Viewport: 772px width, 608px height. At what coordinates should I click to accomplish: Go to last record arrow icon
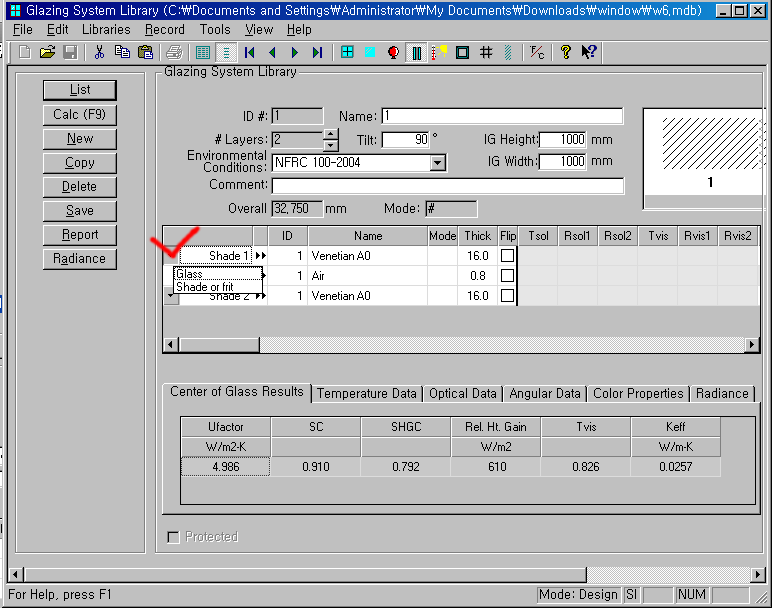coord(317,52)
